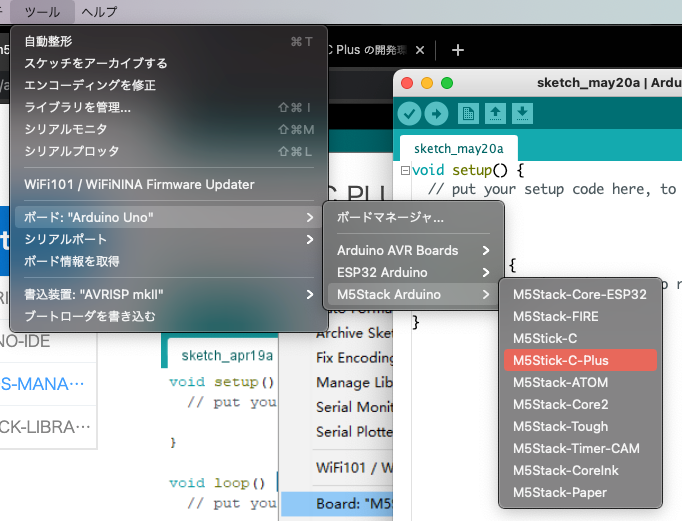
Task: Click sketch_apr19a tab in background image
Action: [227, 355]
